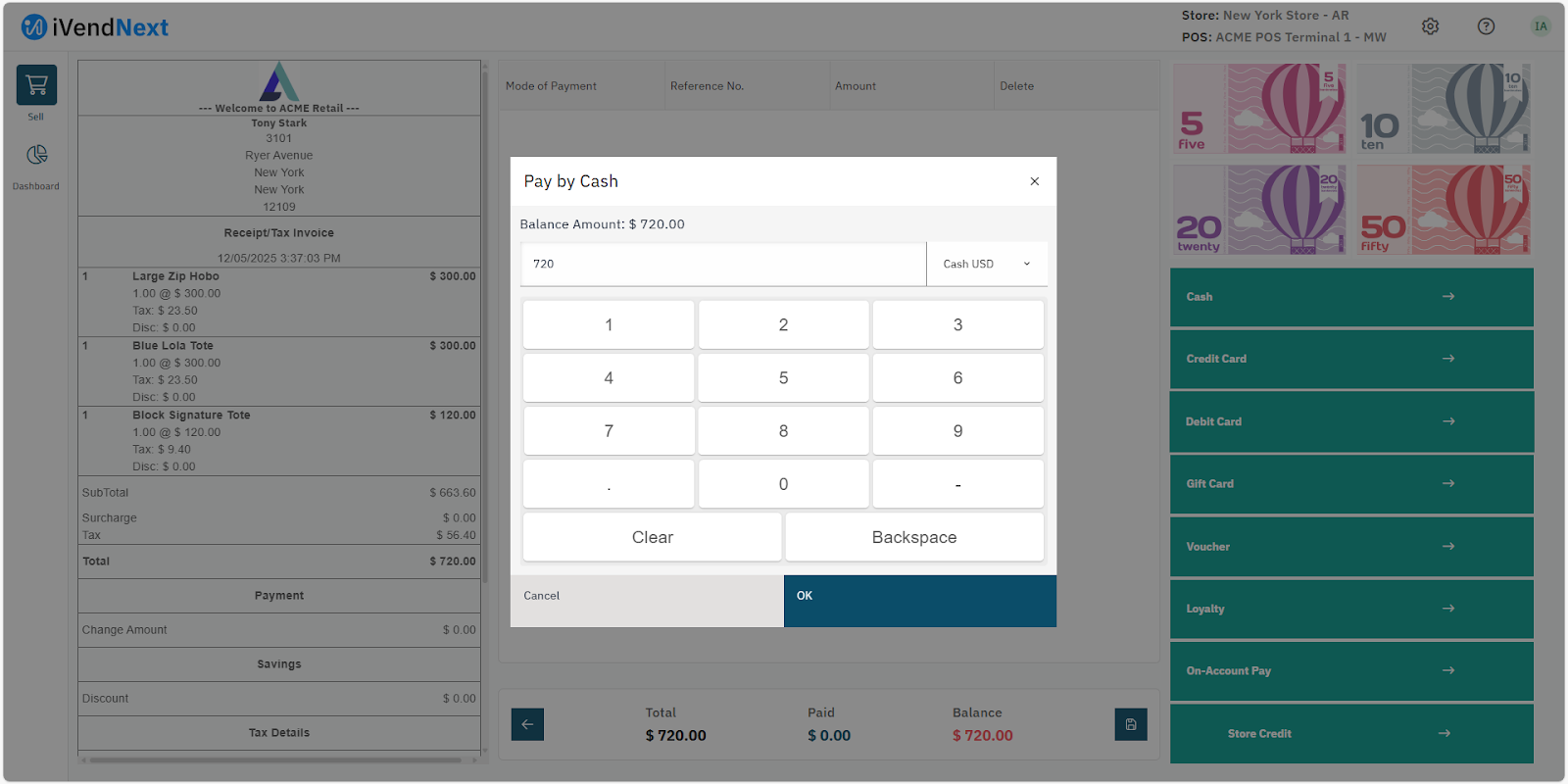Image resolution: width=1568 pixels, height=784 pixels.
Task: Choose Credit Card payment mode
Action: [x=1351, y=359]
